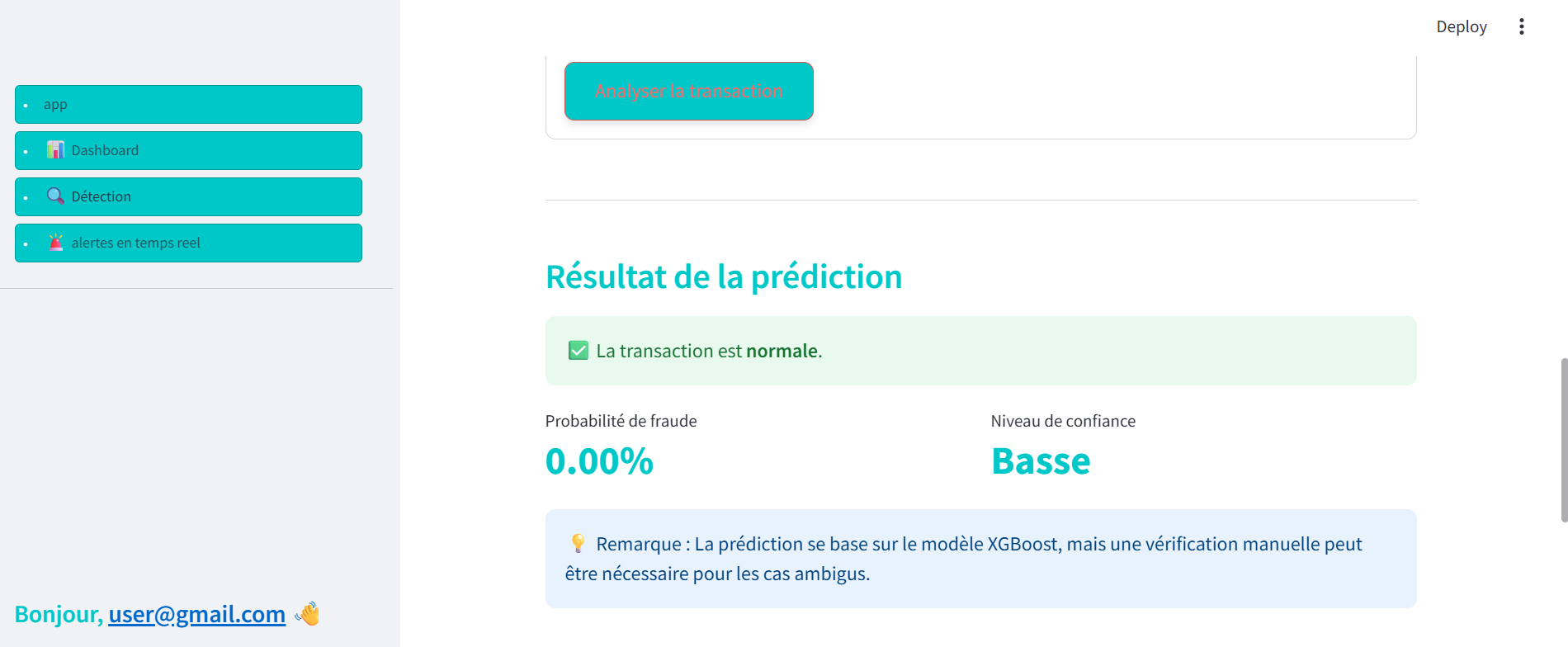Image resolution: width=1568 pixels, height=647 pixels.
Task: Open the user@gmail.com link
Action: click(197, 614)
